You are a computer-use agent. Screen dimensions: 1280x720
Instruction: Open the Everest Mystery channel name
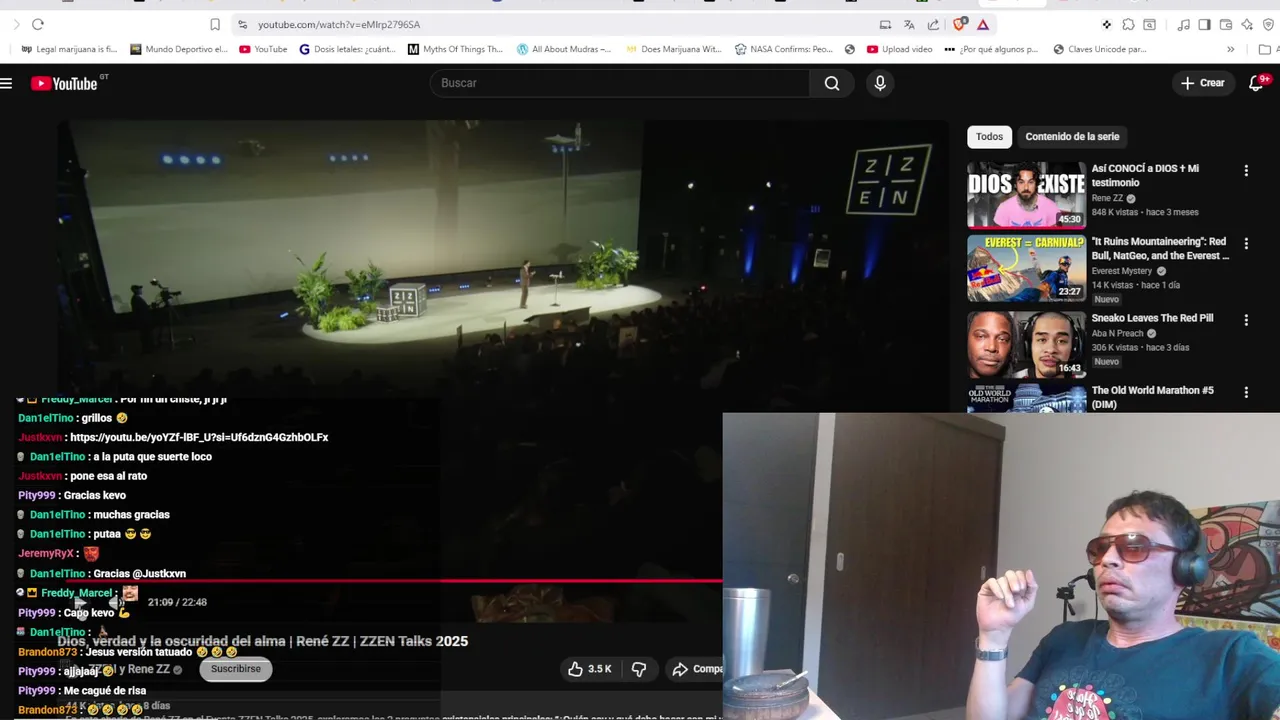pyautogui.click(x=1122, y=271)
